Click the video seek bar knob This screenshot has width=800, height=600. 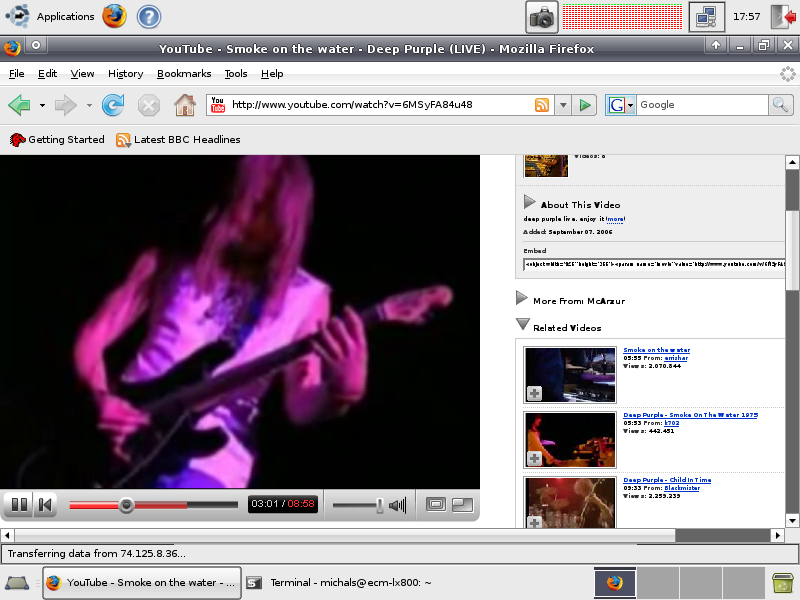pyautogui.click(x=126, y=505)
